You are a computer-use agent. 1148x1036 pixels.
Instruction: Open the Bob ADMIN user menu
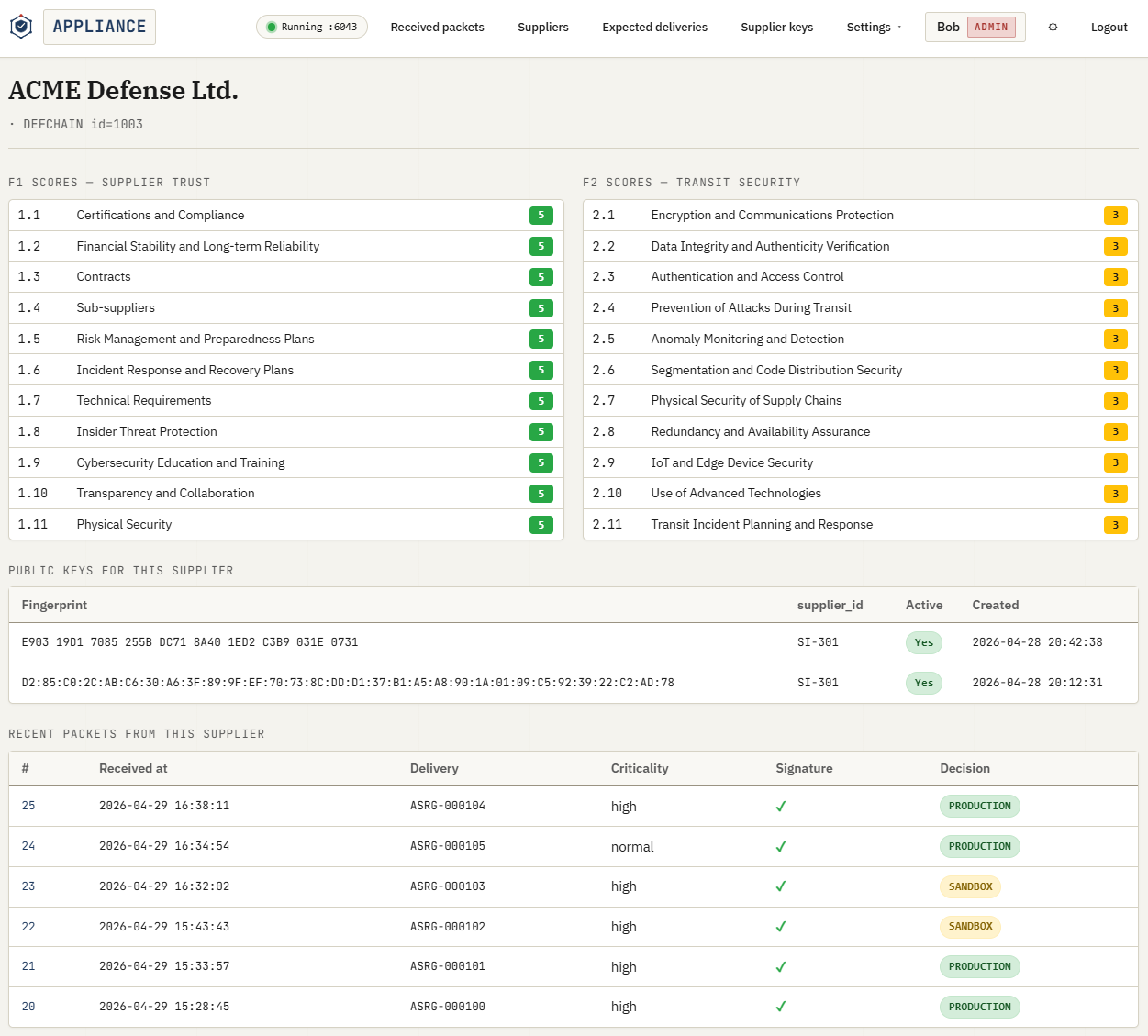[x=975, y=28]
